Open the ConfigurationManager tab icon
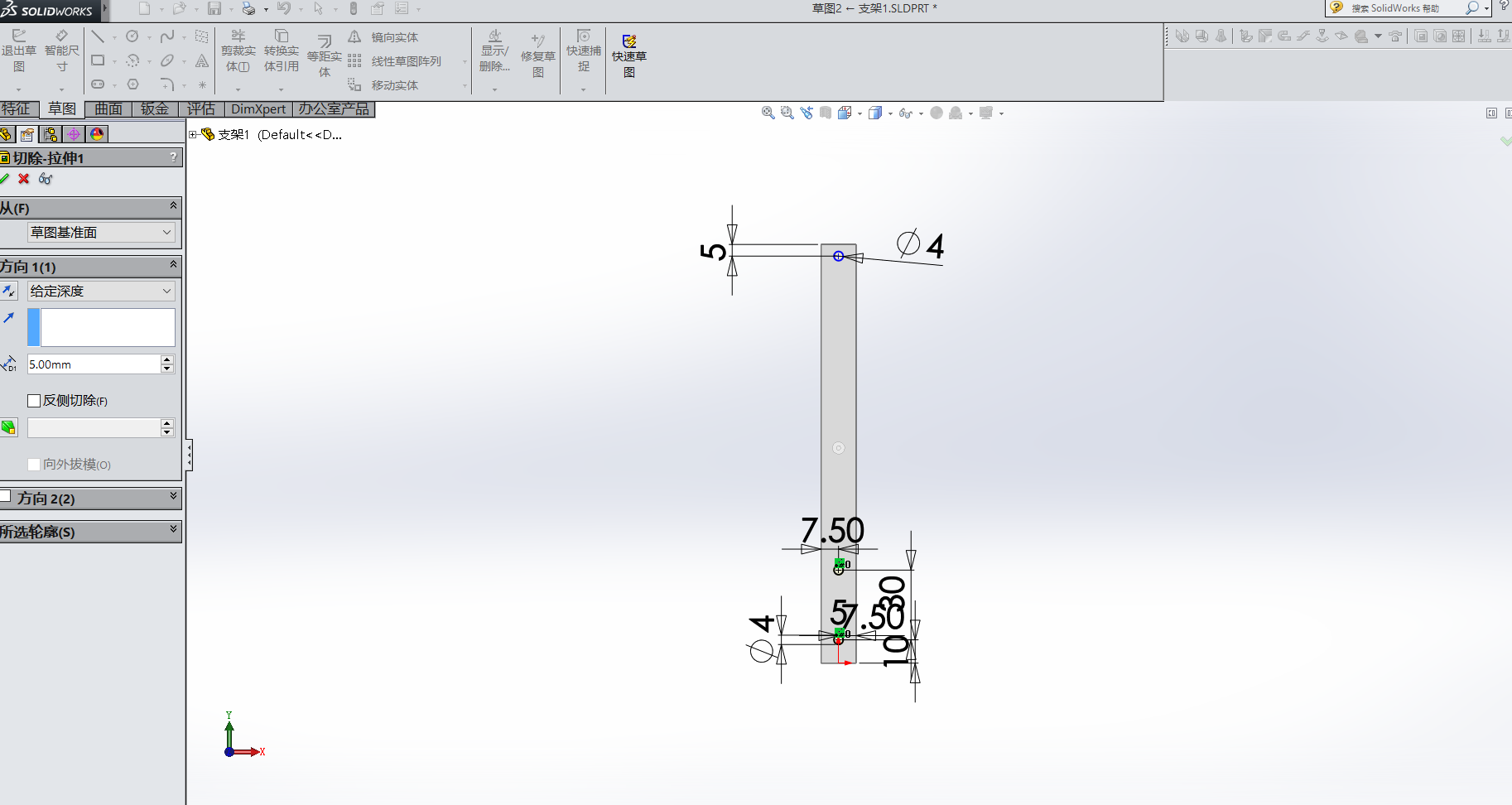This screenshot has width=1512, height=805. [51, 134]
